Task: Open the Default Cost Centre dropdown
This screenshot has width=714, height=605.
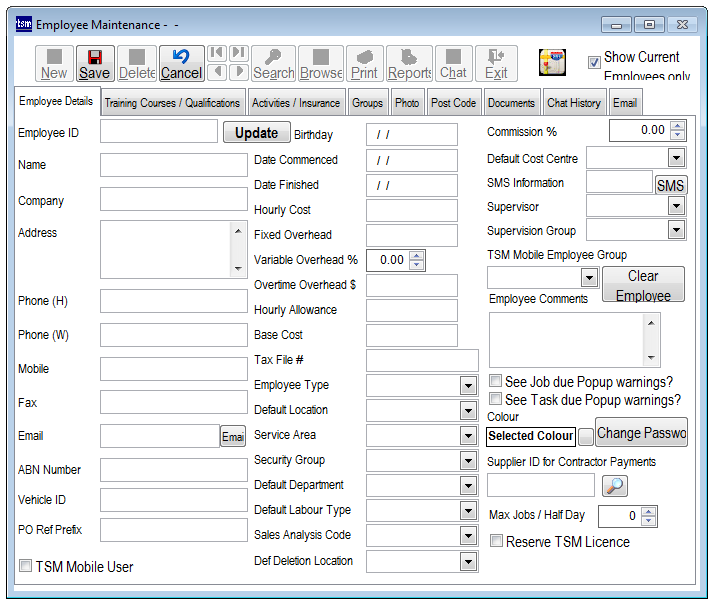Action: point(676,158)
